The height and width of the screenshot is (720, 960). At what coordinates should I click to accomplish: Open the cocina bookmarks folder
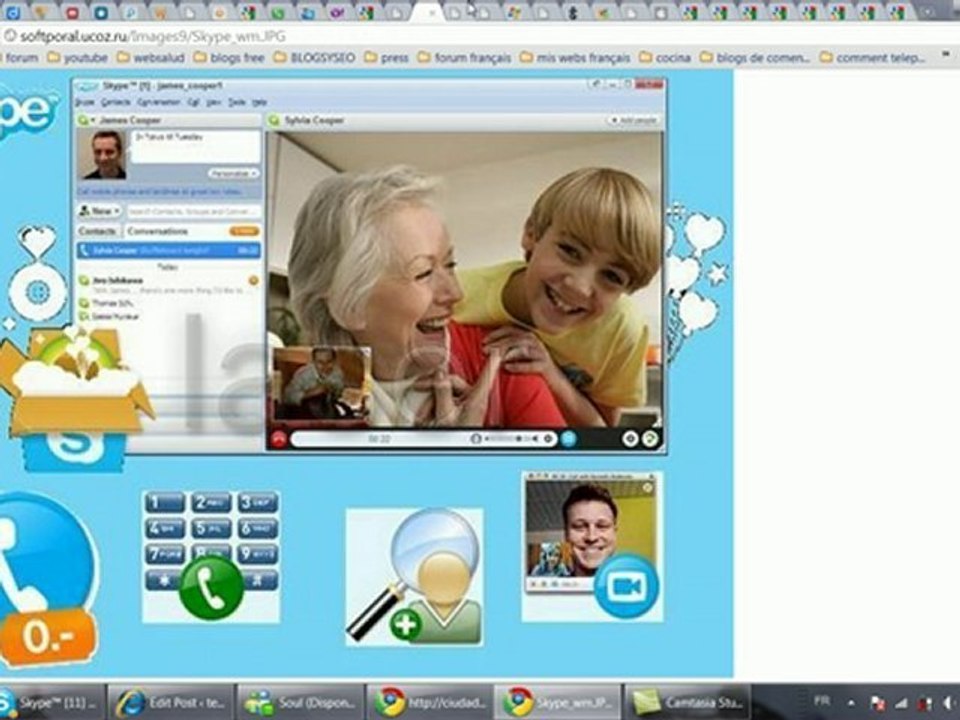(x=665, y=58)
